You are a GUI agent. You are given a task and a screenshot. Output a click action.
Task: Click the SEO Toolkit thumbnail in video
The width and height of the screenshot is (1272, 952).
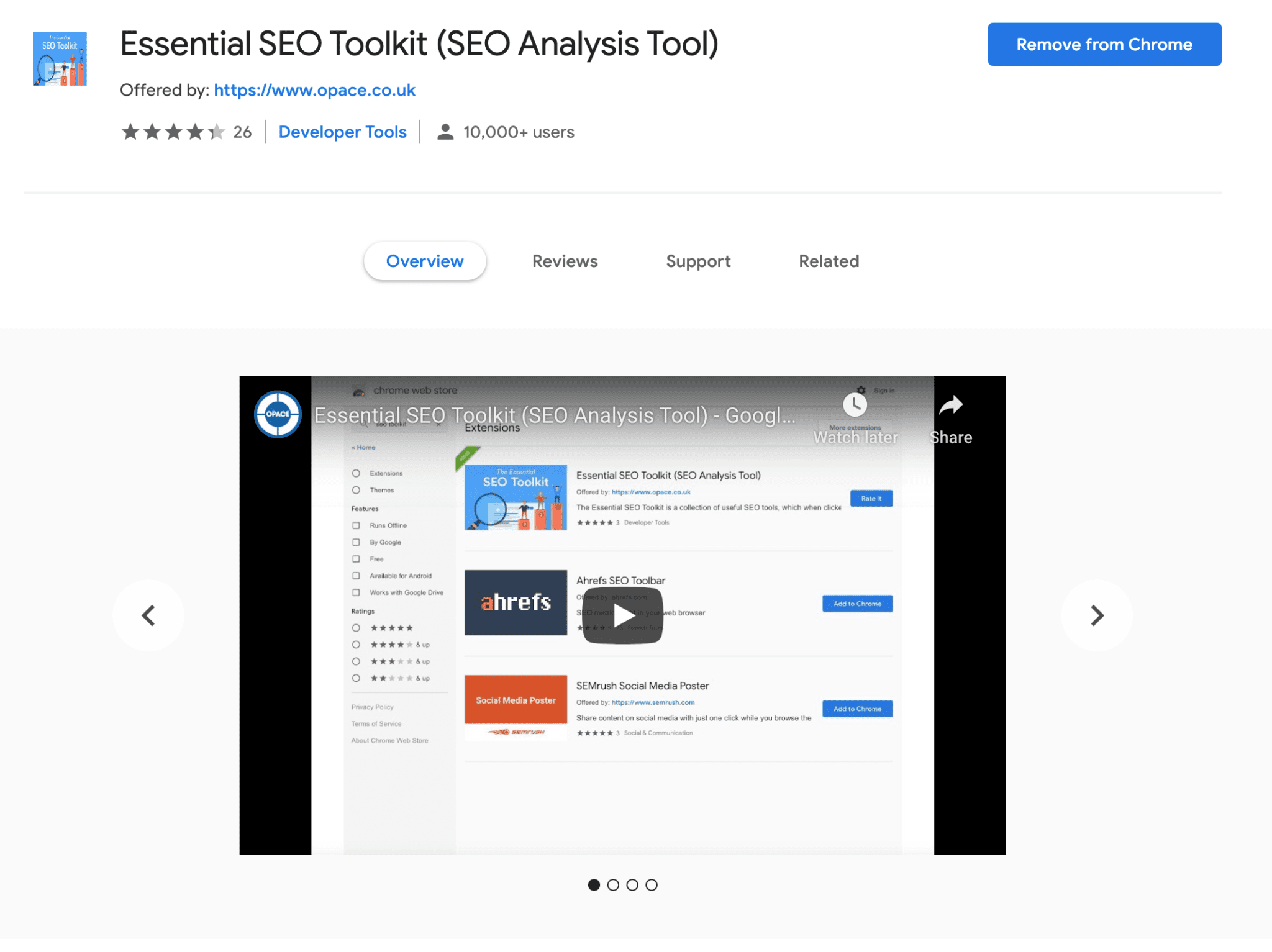tap(516, 497)
